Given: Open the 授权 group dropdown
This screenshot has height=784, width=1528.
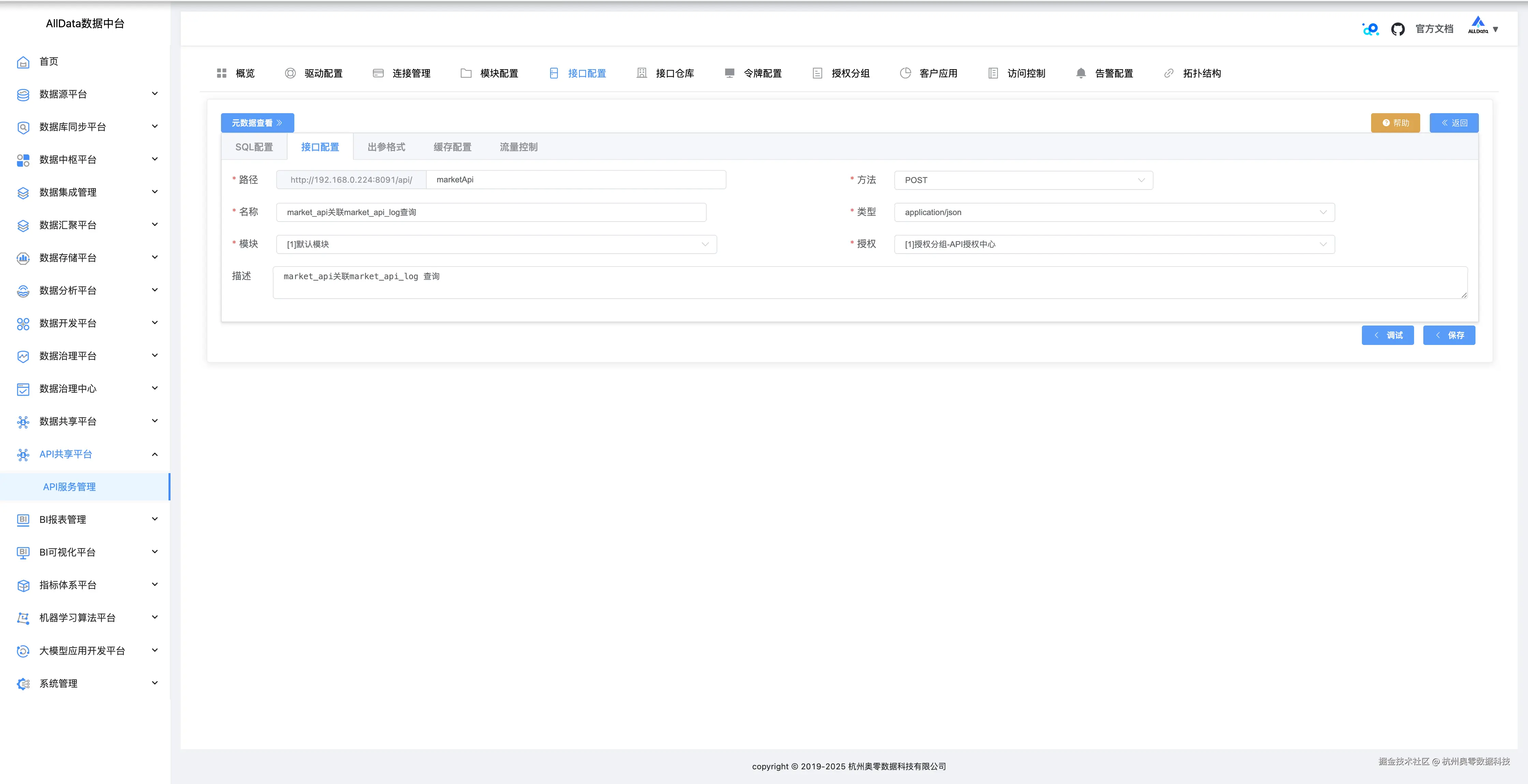Looking at the screenshot, I should tap(1114, 244).
